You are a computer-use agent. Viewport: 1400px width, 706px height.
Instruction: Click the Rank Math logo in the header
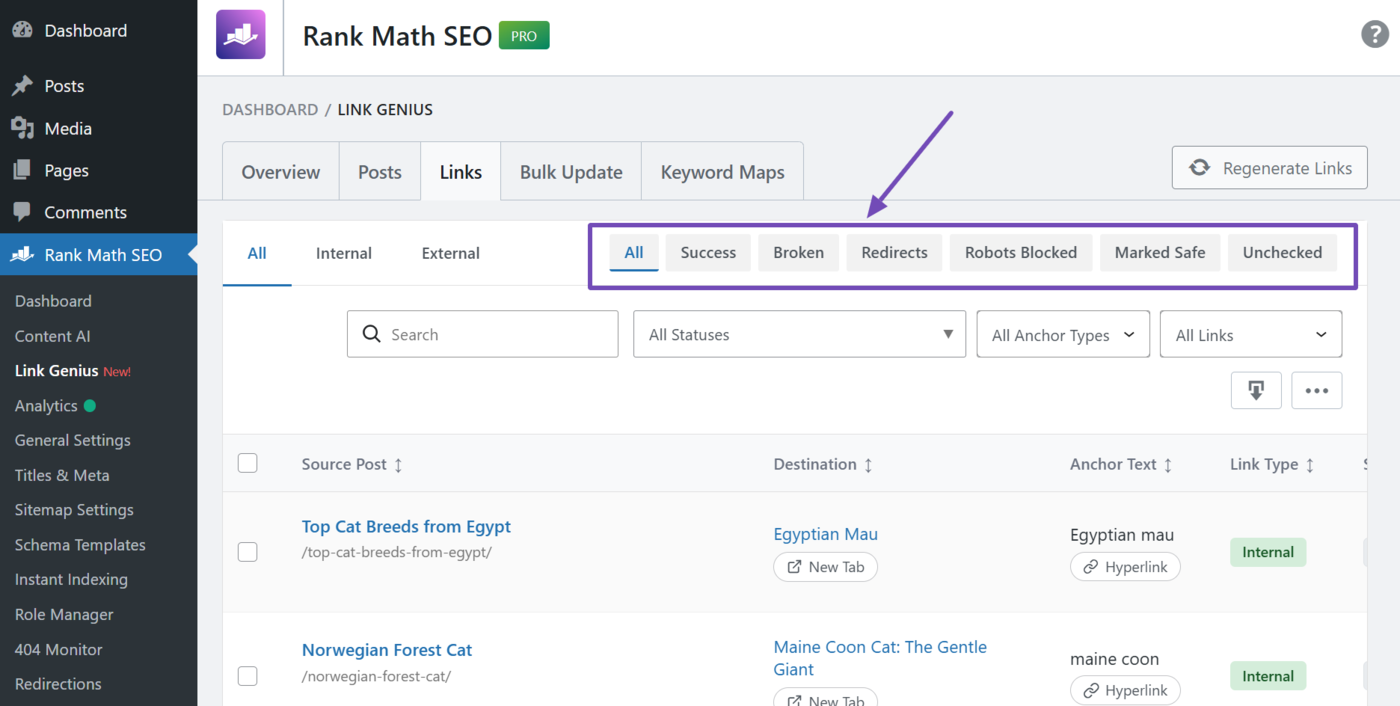tap(241, 34)
